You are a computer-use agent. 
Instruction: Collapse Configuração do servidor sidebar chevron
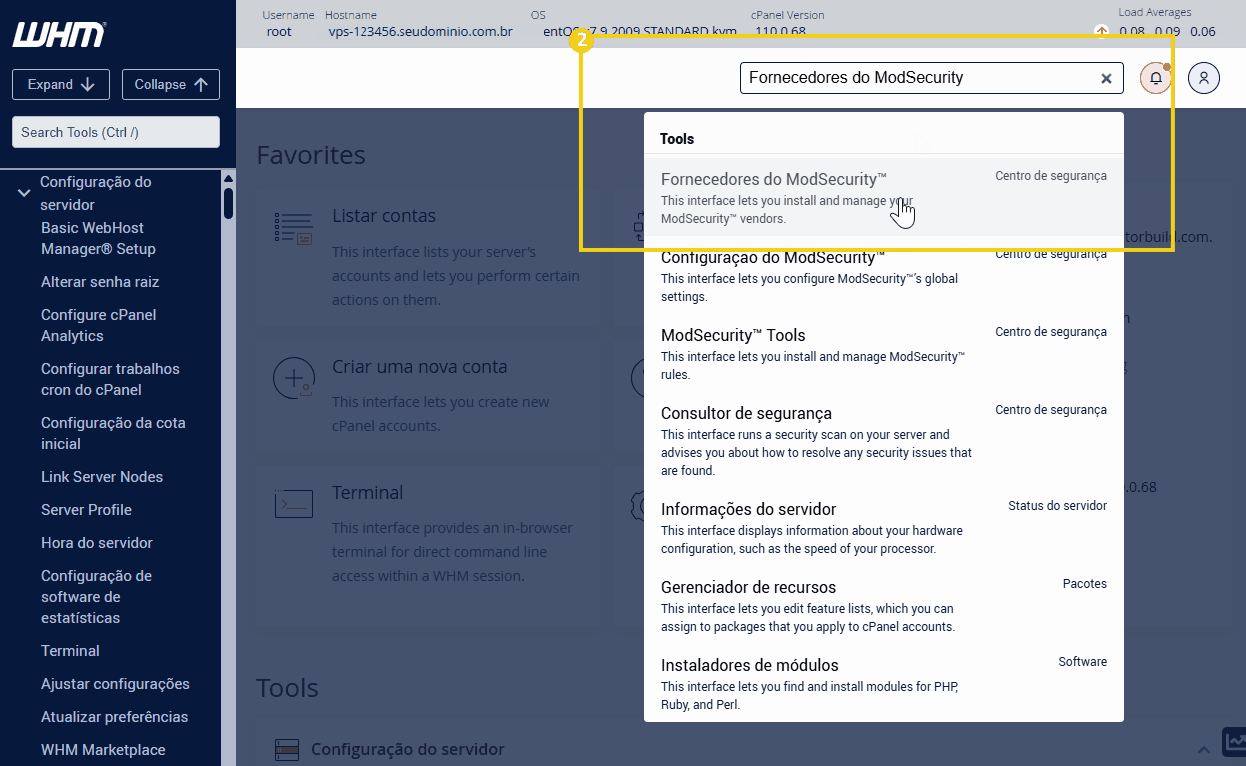[x=24, y=193]
